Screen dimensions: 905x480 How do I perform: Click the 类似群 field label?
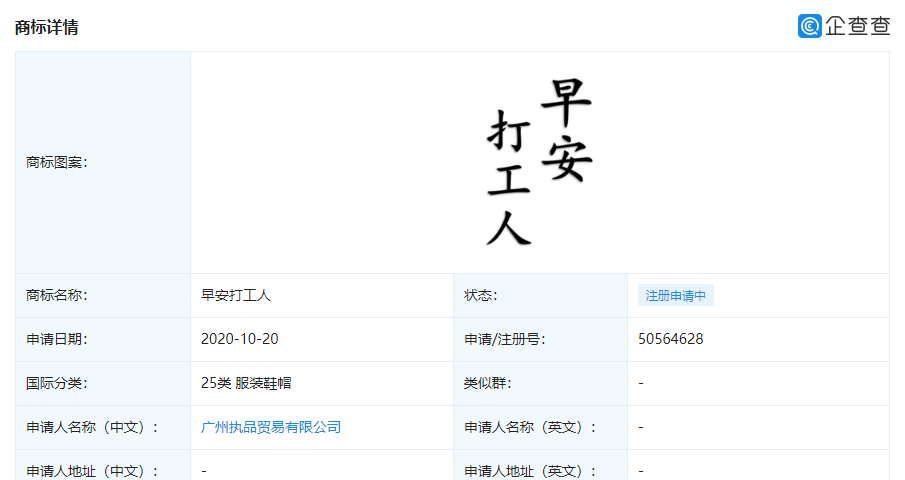[x=487, y=383]
